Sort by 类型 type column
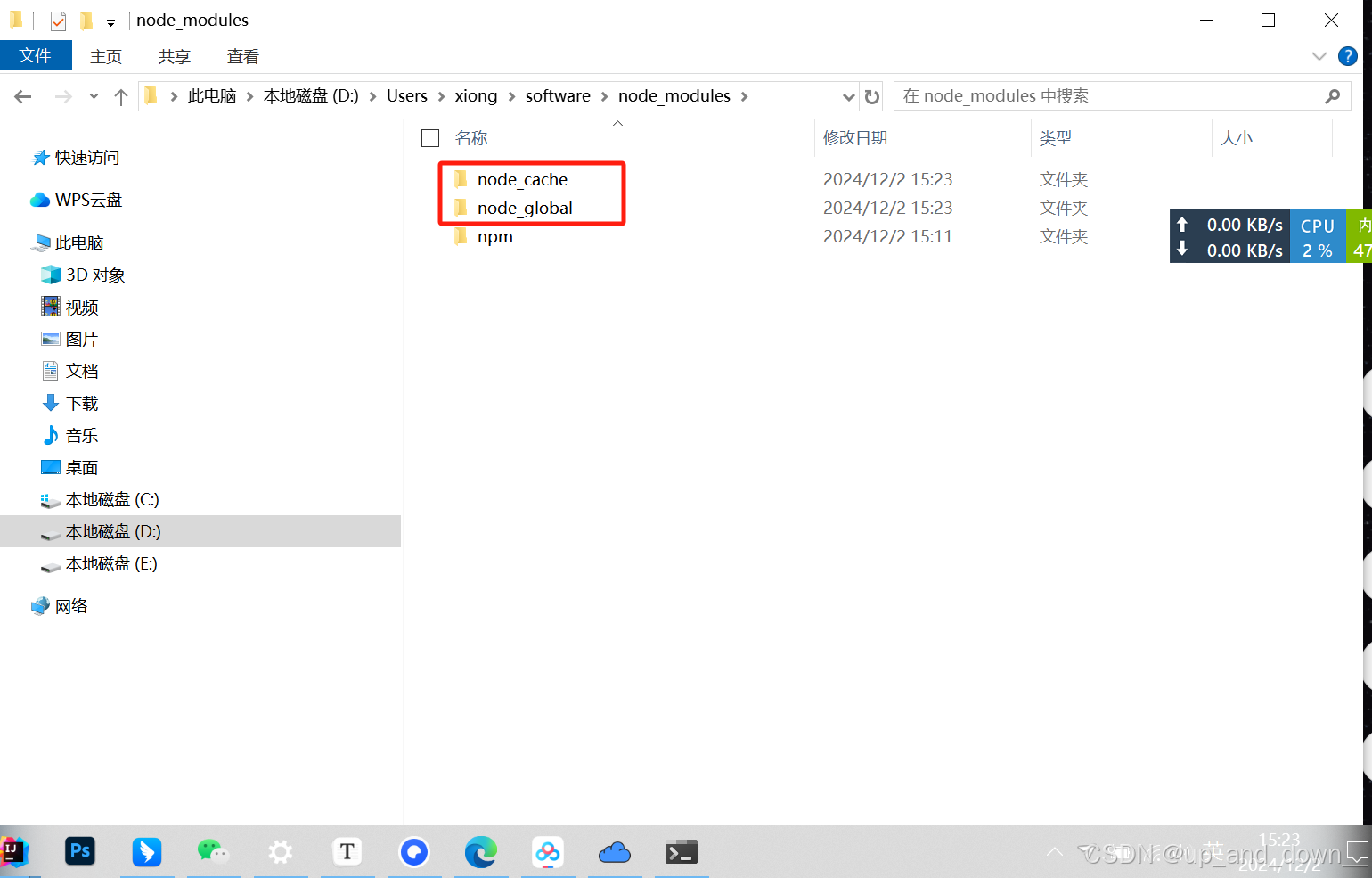 click(1056, 138)
